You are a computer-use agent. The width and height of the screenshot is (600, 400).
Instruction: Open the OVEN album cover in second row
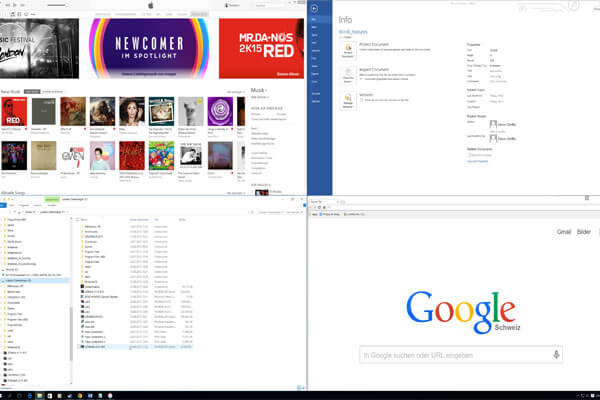(x=73, y=155)
